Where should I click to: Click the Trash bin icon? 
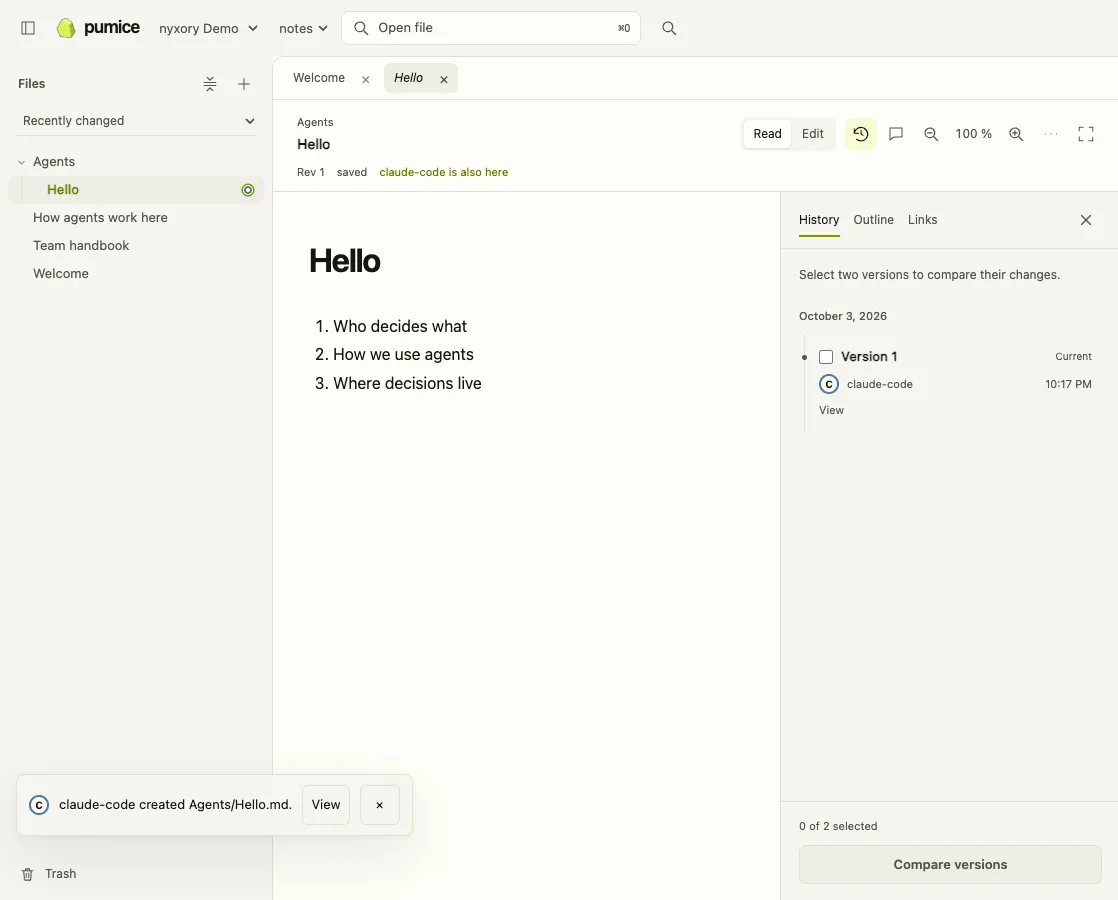[27, 874]
